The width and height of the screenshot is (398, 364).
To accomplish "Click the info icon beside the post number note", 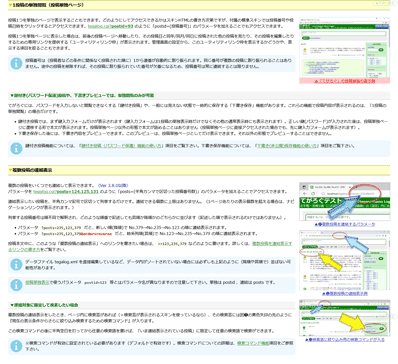I will coord(16,63).
